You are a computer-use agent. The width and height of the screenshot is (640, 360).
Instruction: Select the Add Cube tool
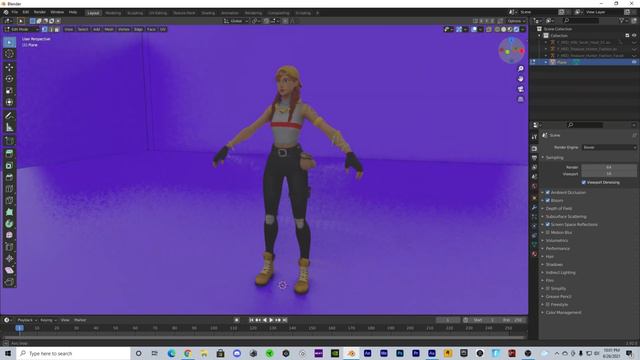(9, 141)
